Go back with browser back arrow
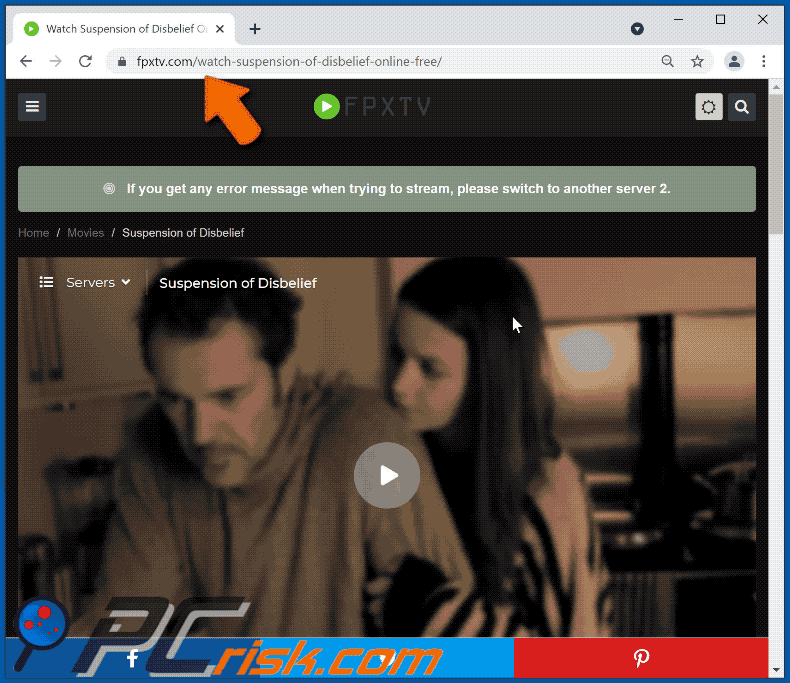 [26, 61]
